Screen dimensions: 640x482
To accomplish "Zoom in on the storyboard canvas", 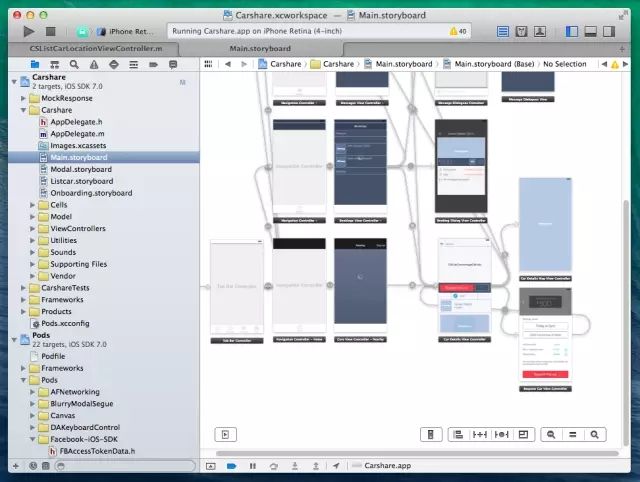I will pyautogui.click(x=596, y=435).
